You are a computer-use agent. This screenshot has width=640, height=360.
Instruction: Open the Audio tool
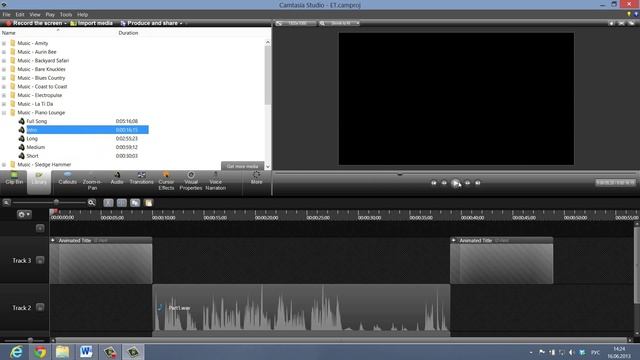[117, 179]
